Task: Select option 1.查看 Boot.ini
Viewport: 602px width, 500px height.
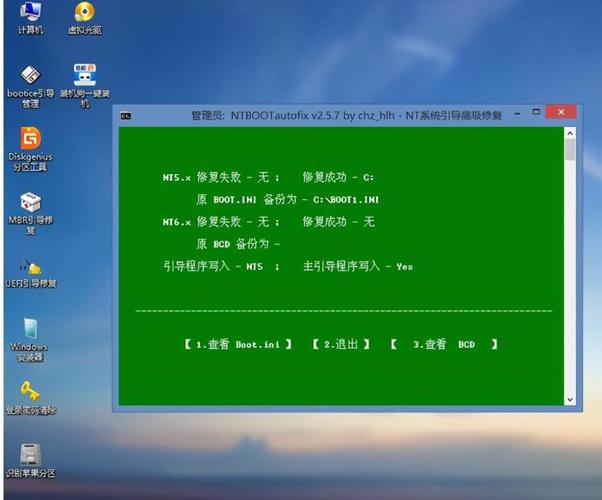Action: coord(238,344)
